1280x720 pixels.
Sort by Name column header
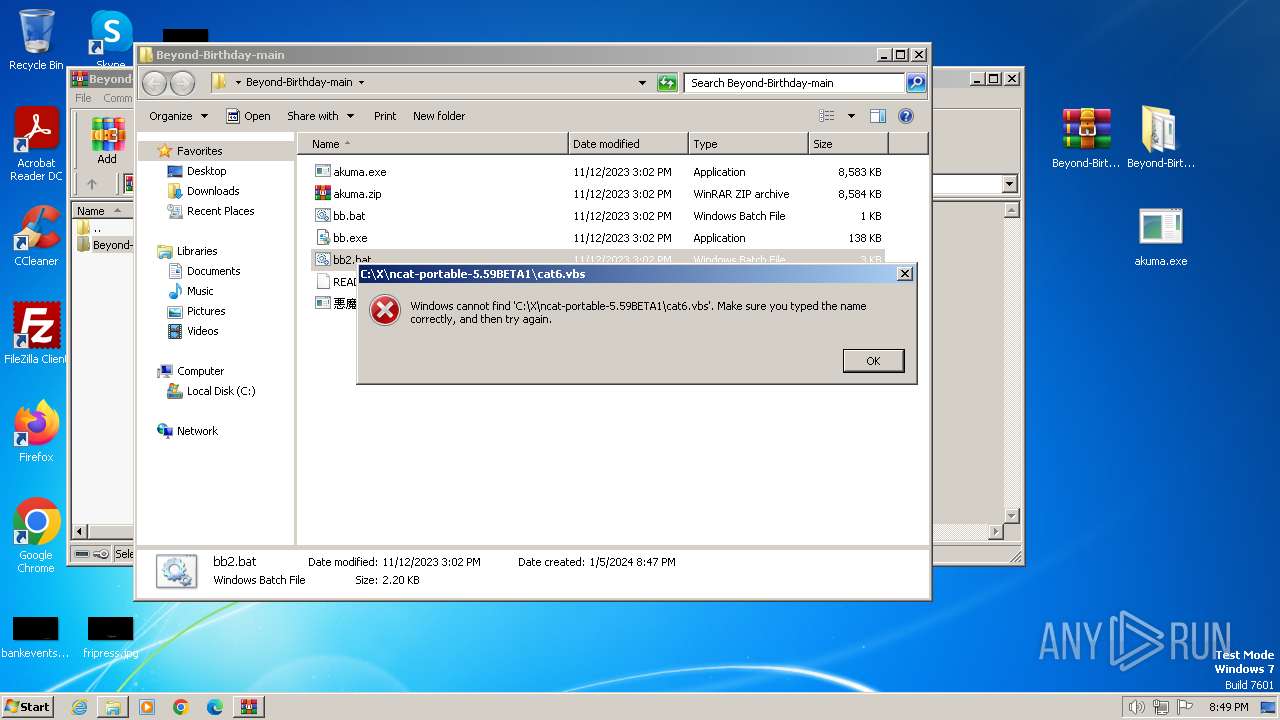click(x=432, y=144)
